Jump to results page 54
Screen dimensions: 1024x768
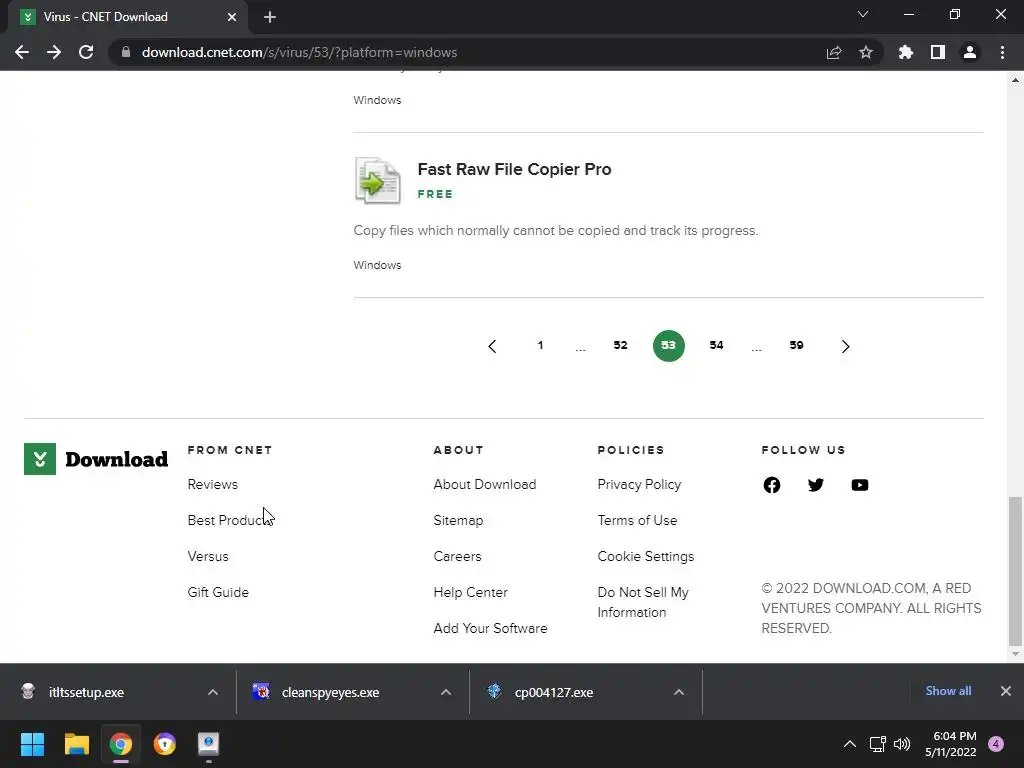click(716, 345)
